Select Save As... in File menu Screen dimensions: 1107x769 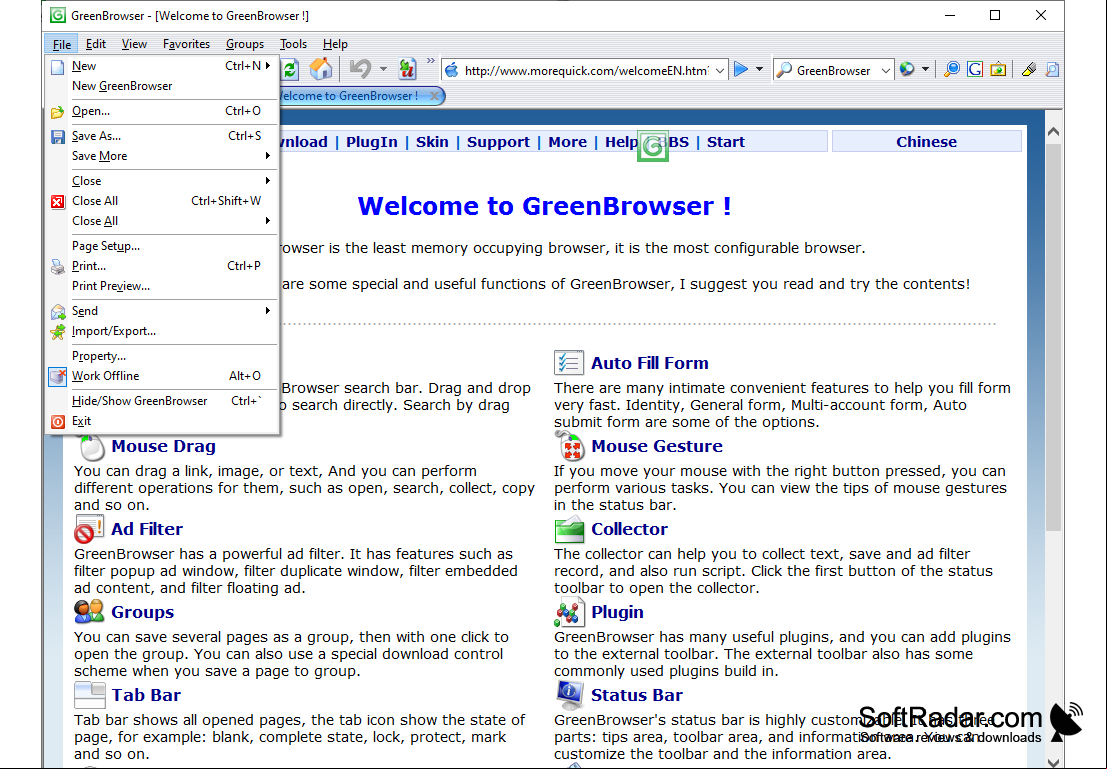162,136
